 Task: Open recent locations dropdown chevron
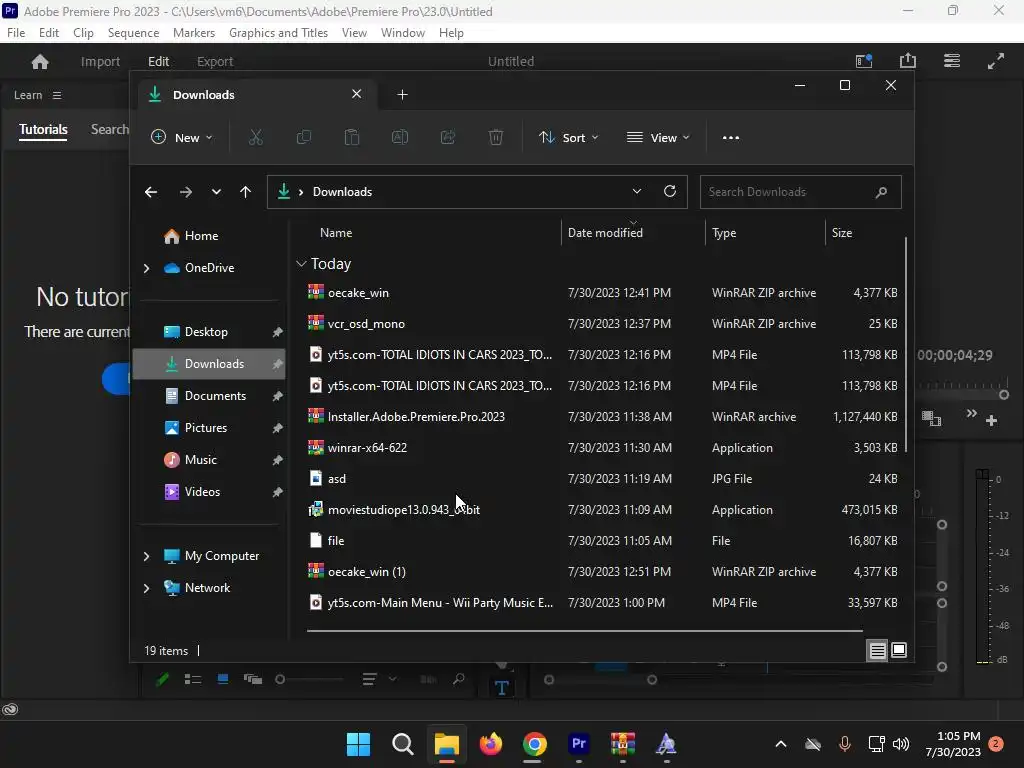216,192
